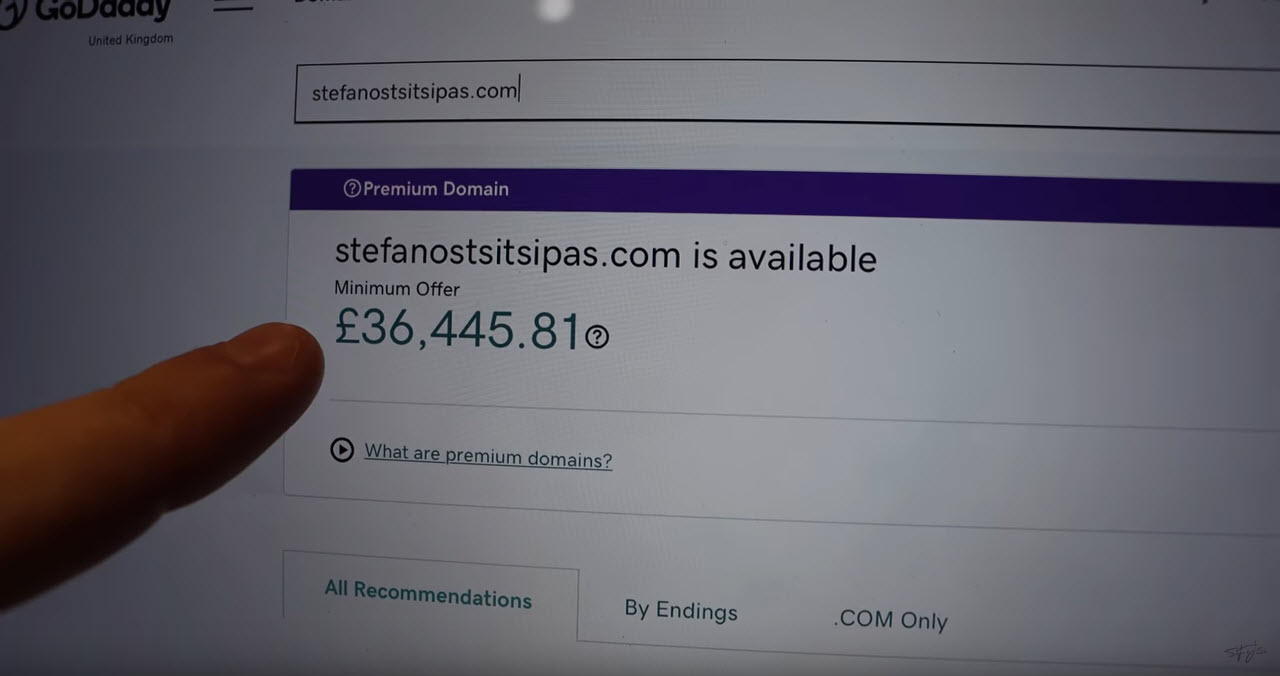Place the cursor after .com in the search box
Viewport: 1280px width, 676px height.
click(519, 91)
